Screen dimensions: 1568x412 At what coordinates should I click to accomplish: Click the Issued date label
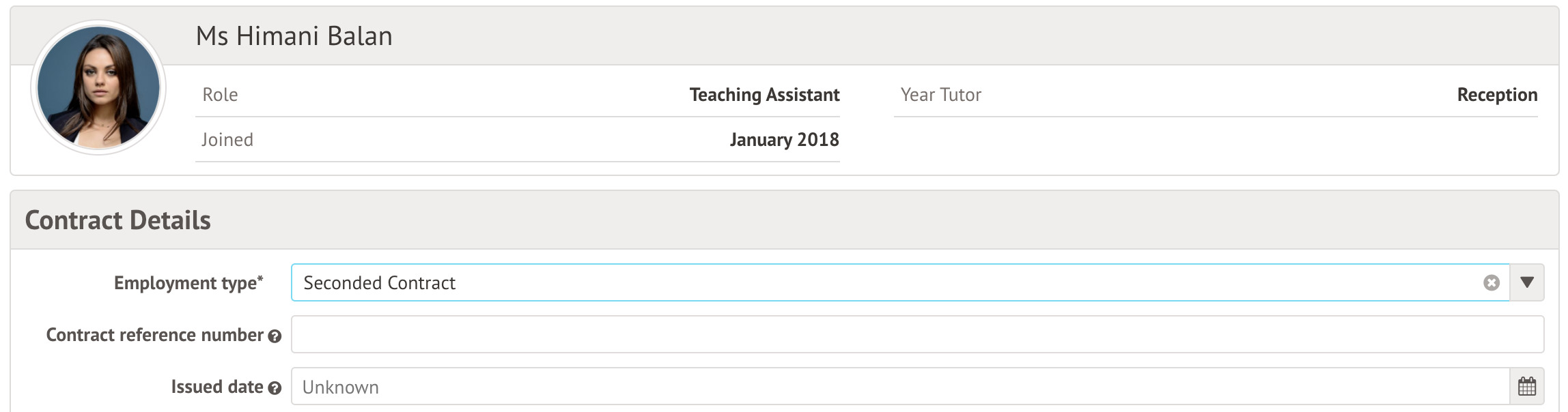[x=217, y=387]
